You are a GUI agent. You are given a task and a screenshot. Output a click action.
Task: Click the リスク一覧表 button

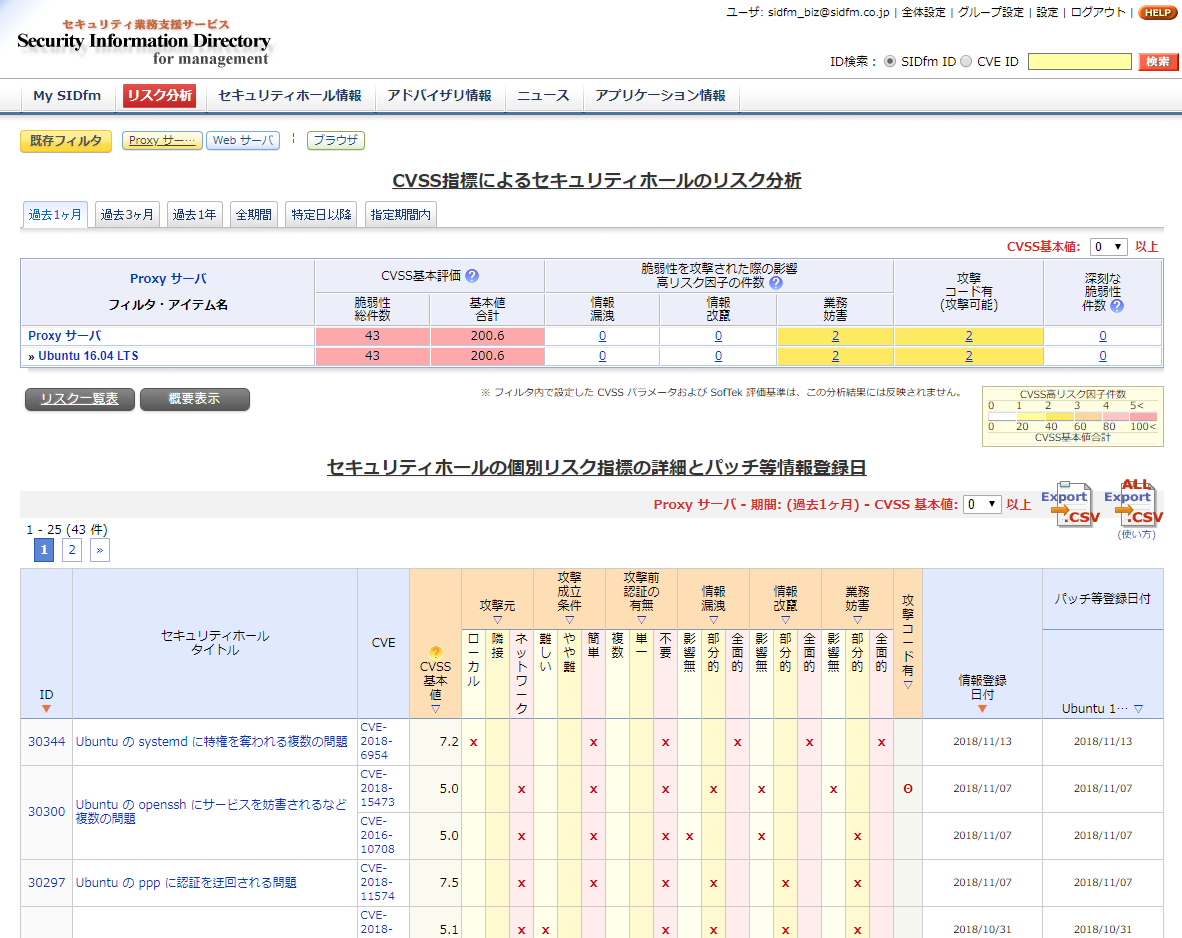coord(80,399)
